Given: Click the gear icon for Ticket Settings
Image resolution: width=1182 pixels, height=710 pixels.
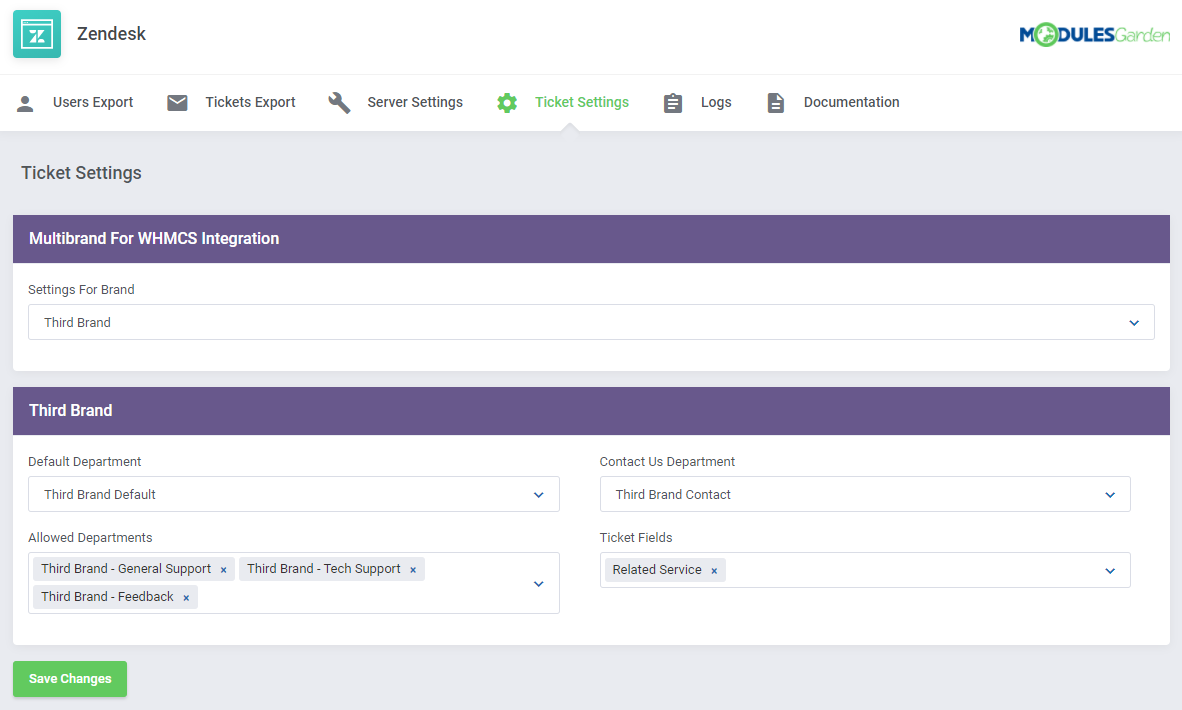Looking at the screenshot, I should point(506,101).
